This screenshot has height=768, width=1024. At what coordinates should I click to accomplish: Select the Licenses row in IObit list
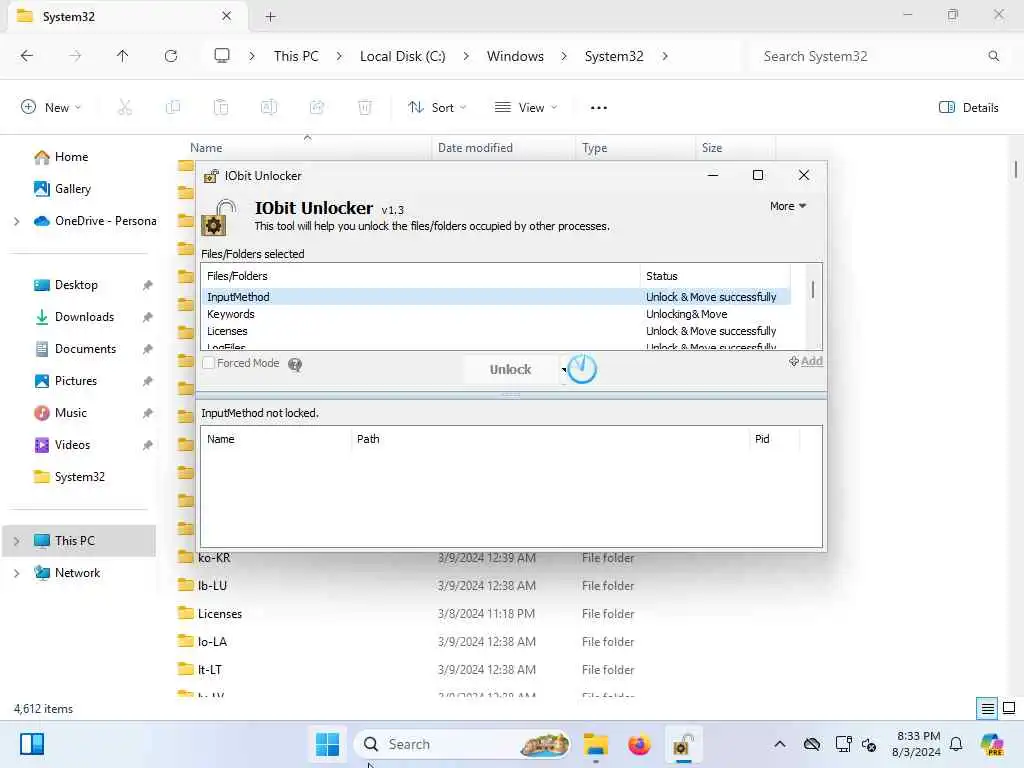[496, 331]
